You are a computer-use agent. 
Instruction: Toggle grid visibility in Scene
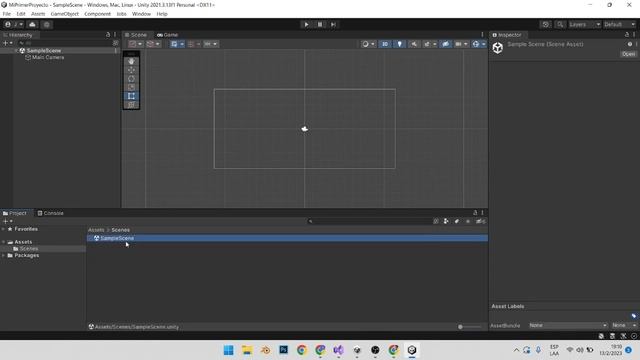[174, 44]
